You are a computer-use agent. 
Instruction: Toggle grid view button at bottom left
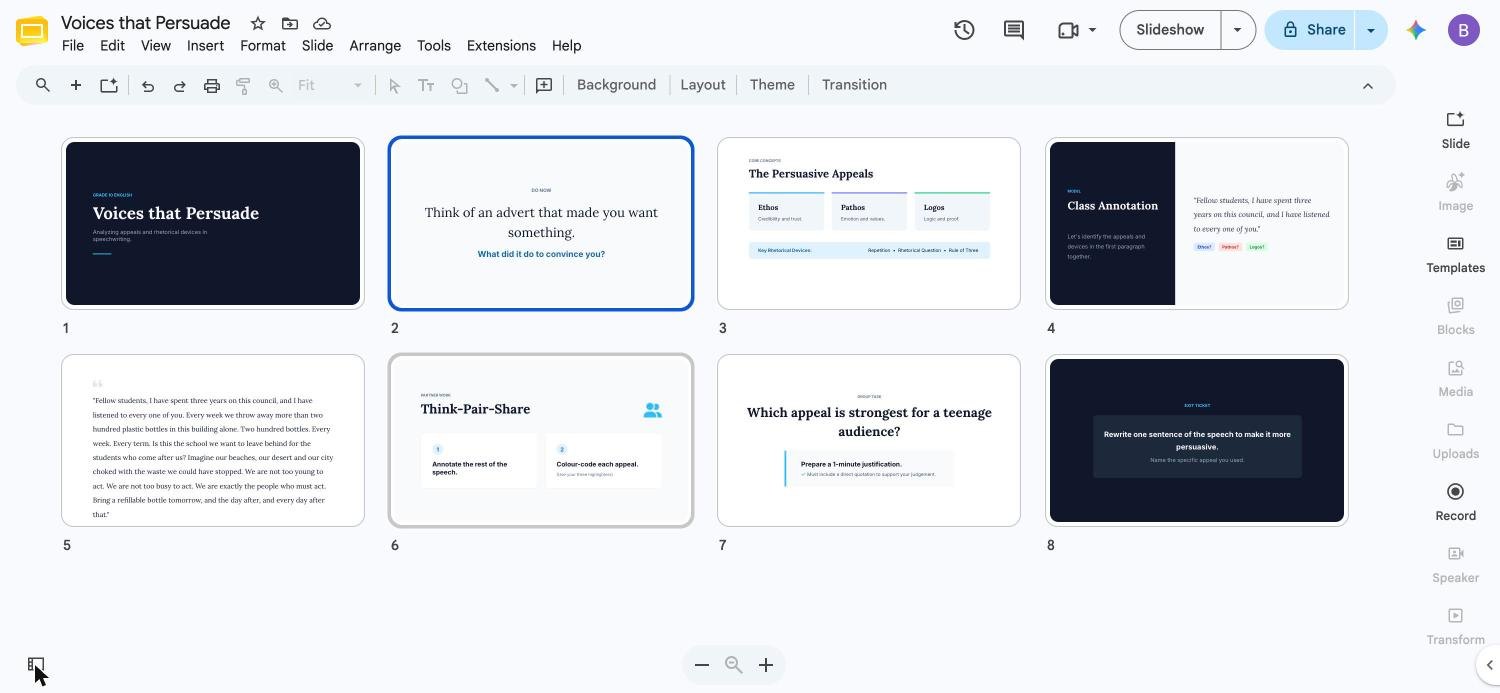pos(36,665)
